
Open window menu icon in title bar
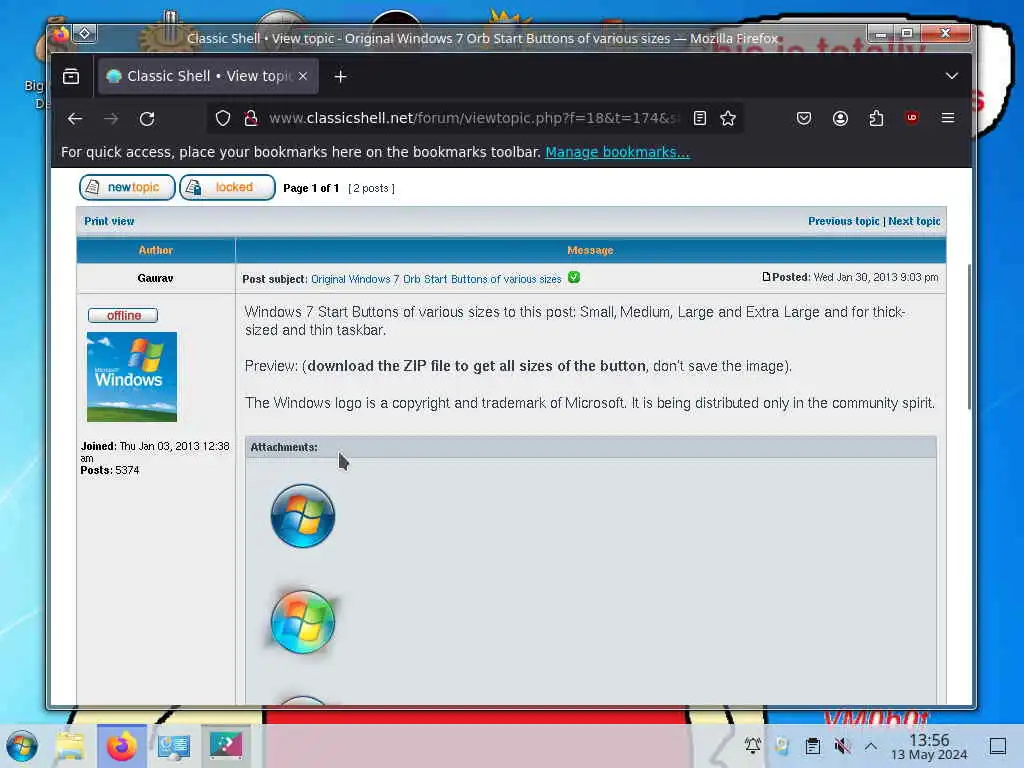point(60,34)
